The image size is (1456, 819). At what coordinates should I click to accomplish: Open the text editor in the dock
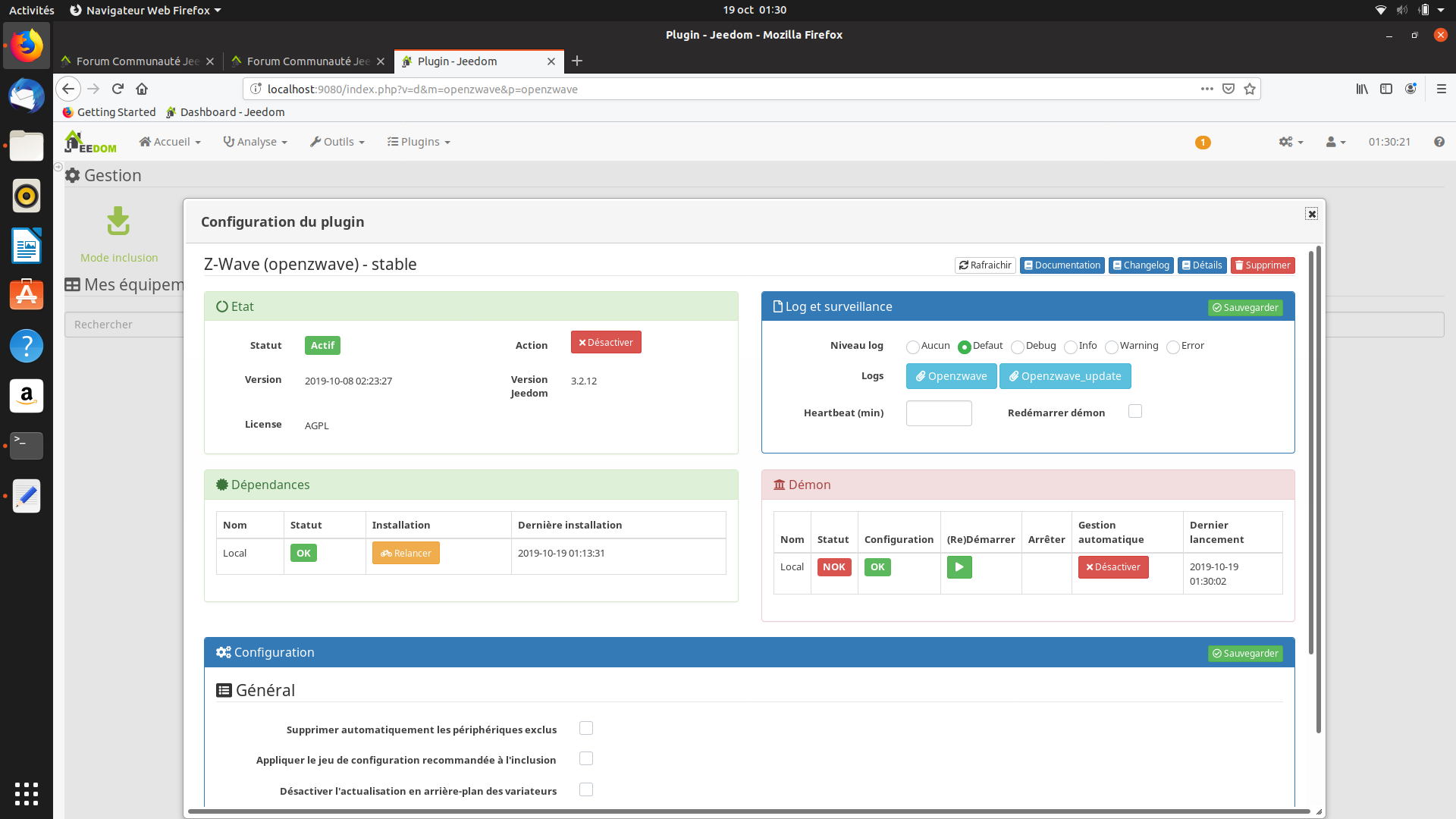point(27,496)
